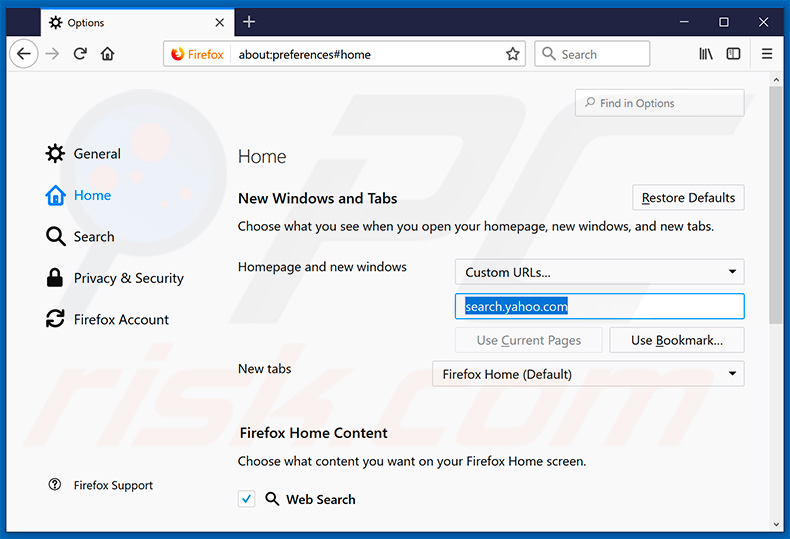Click the magnifier icon next to Web Search
790x539 pixels.
272,499
